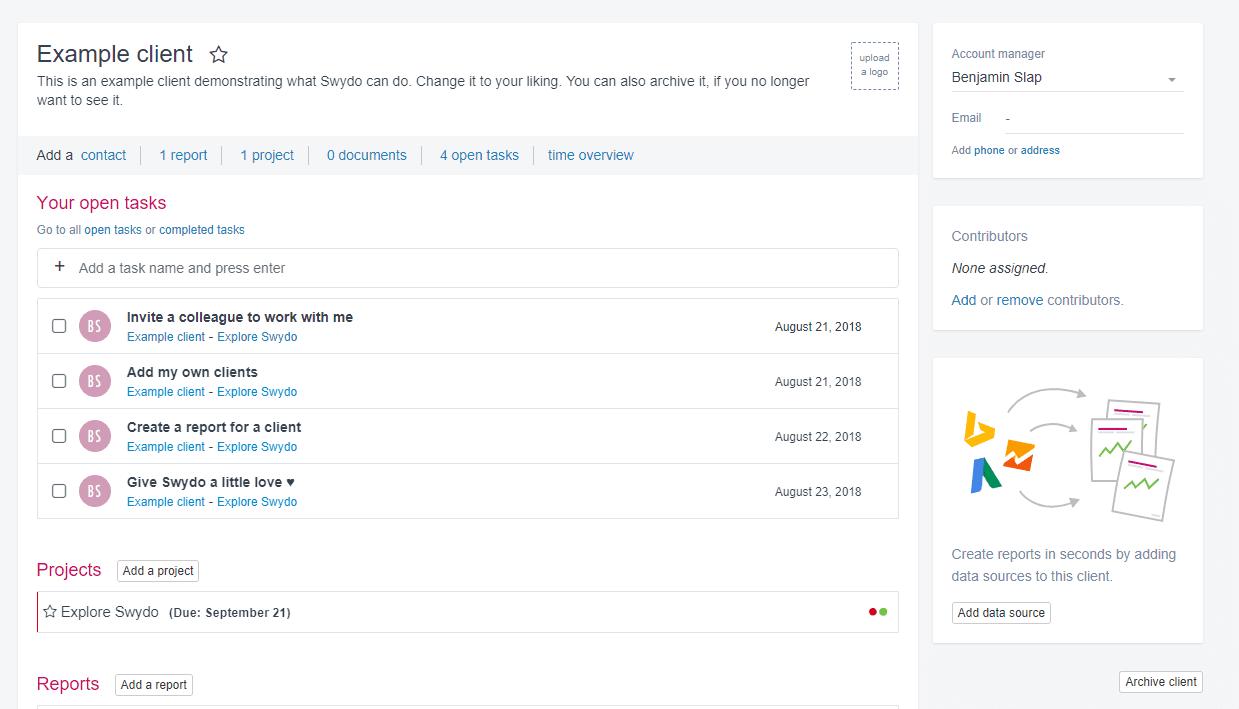Click Add data source button

tap(1001, 613)
